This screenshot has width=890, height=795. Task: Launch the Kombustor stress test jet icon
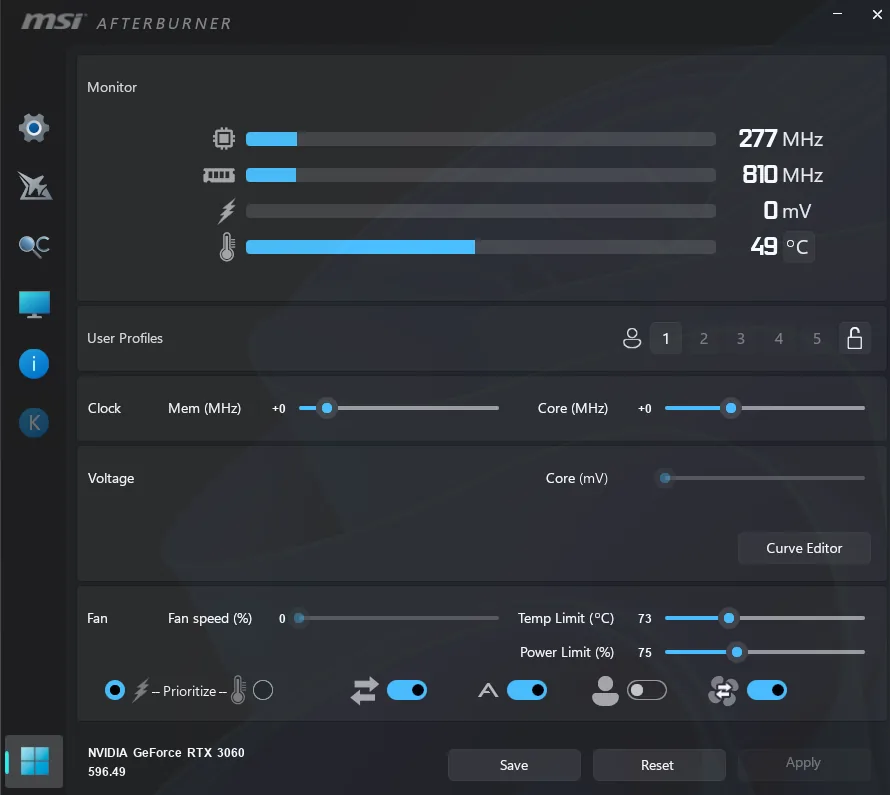pyautogui.click(x=35, y=186)
